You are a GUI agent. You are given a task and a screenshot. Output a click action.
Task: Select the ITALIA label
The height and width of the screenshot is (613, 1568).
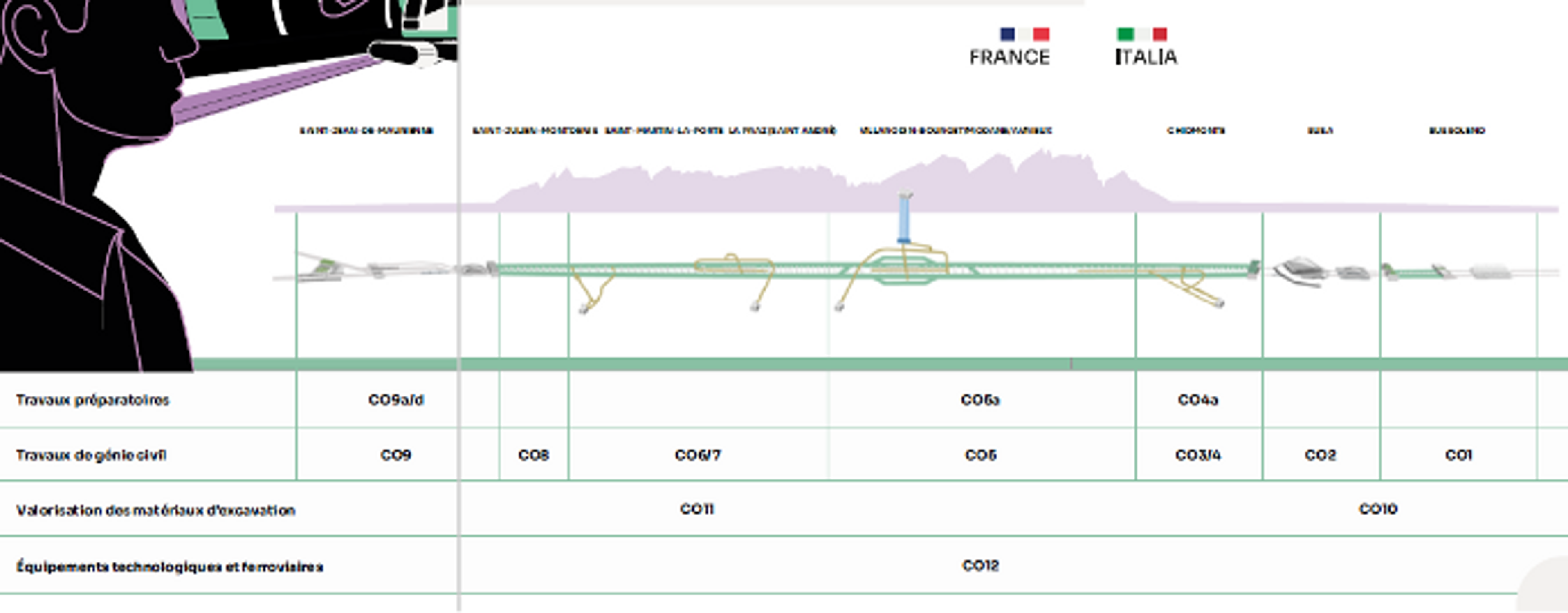(1146, 57)
